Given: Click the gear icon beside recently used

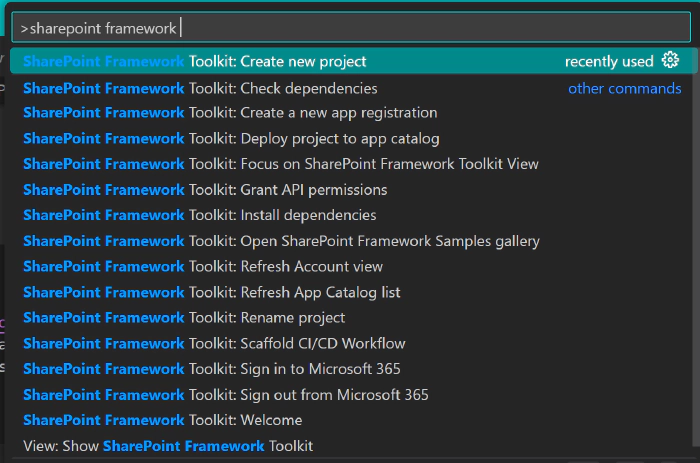Looking at the screenshot, I should (x=670, y=61).
